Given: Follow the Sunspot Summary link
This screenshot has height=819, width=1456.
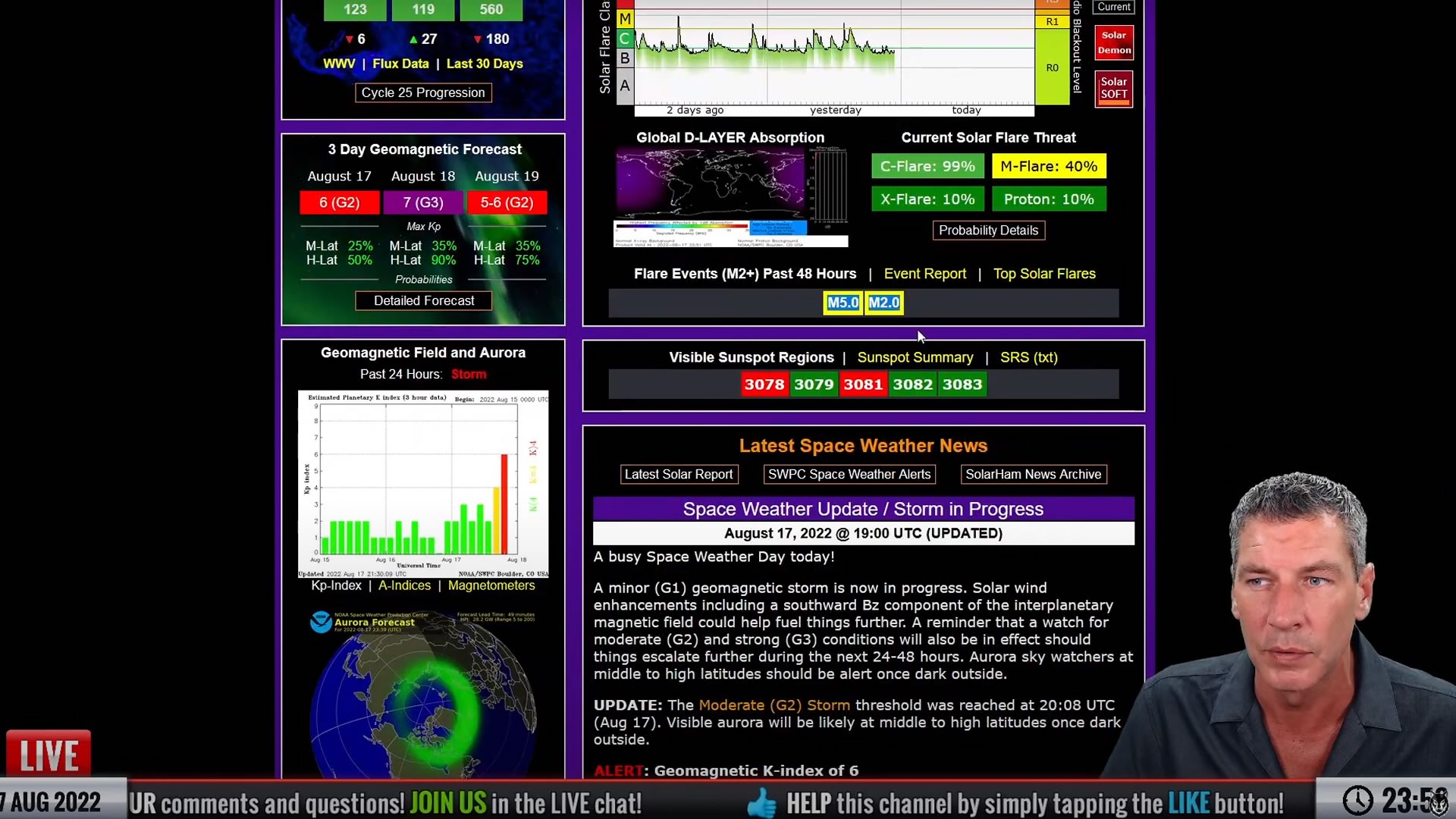Looking at the screenshot, I should (x=915, y=357).
